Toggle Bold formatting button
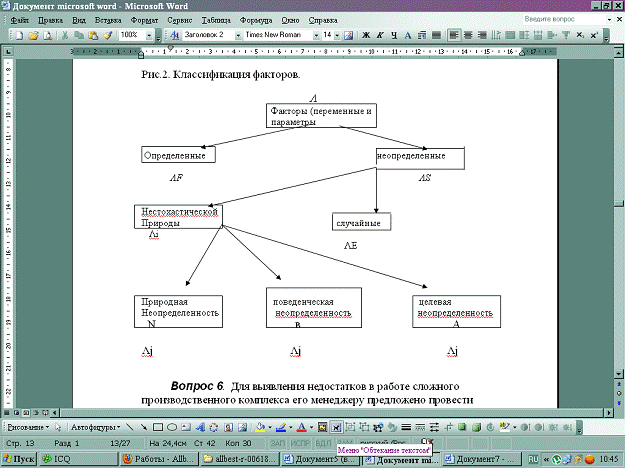The height and width of the screenshot is (468, 625). [x=365, y=35]
